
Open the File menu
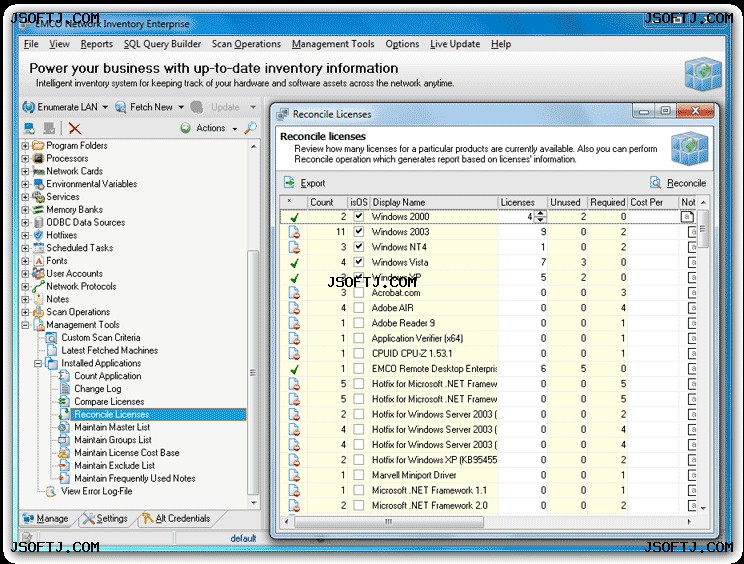pyautogui.click(x=31, y=44)
